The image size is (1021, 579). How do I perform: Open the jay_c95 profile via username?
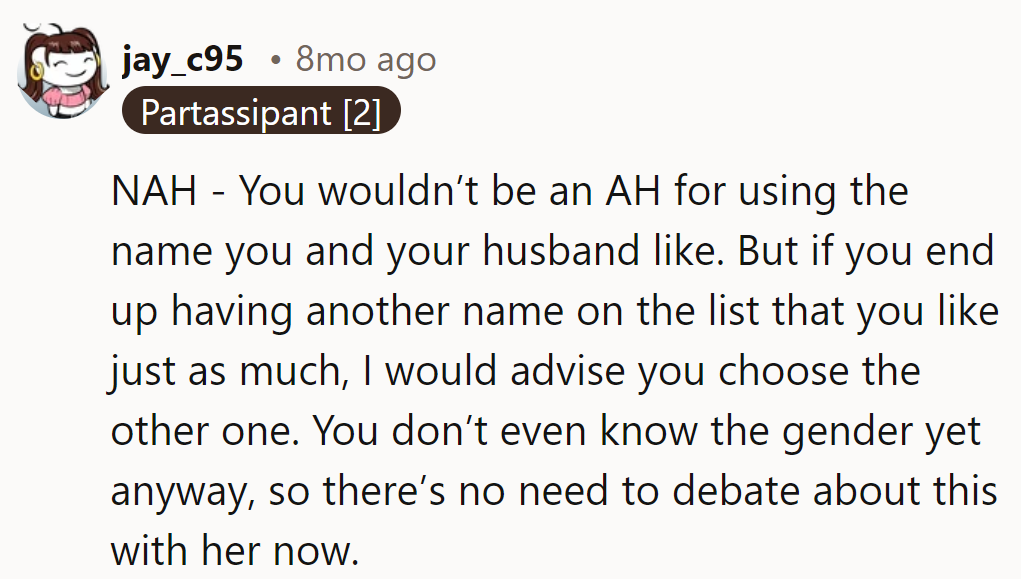point(182,59)
